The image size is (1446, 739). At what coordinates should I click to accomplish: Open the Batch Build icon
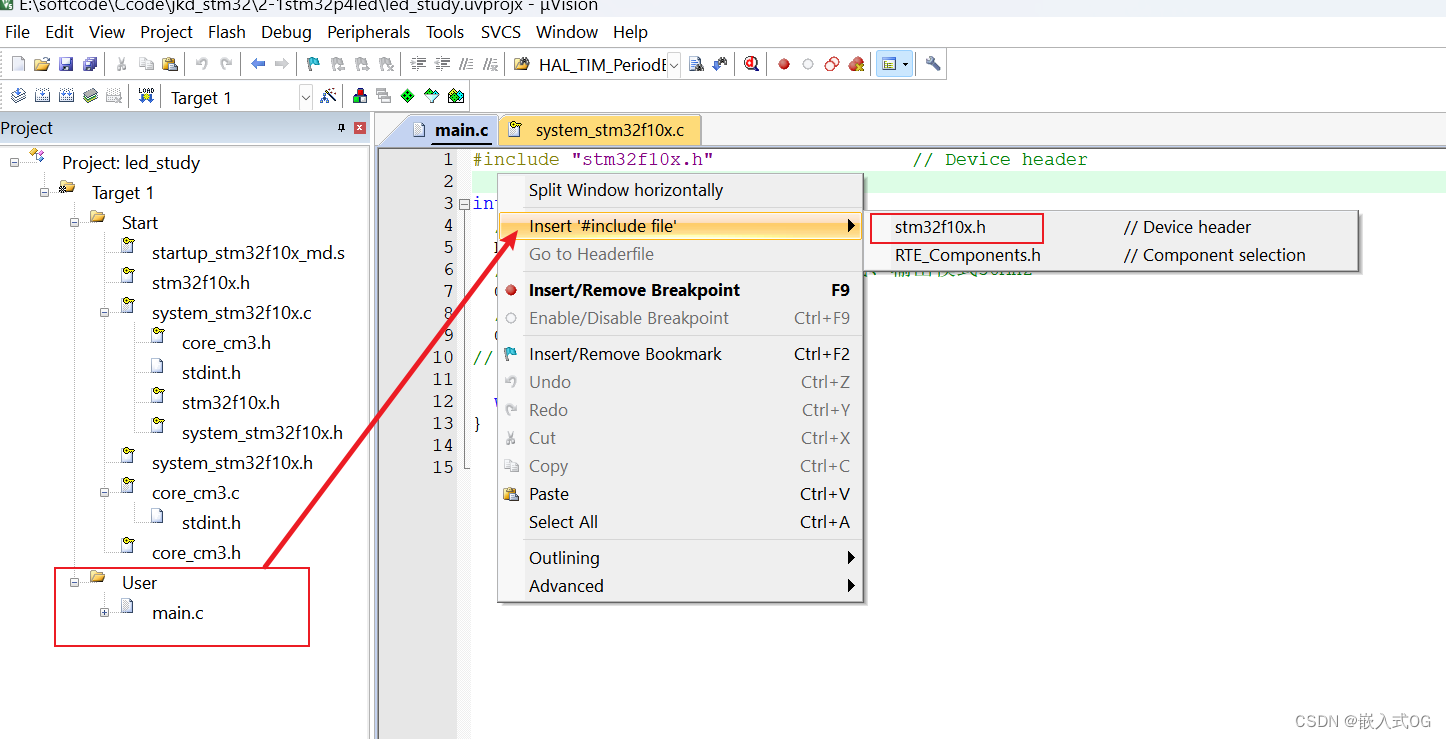90,96
